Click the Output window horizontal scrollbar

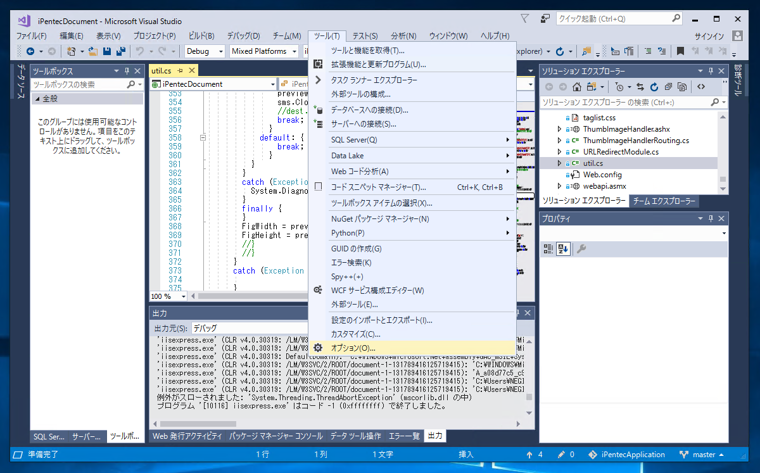(337, 424)
